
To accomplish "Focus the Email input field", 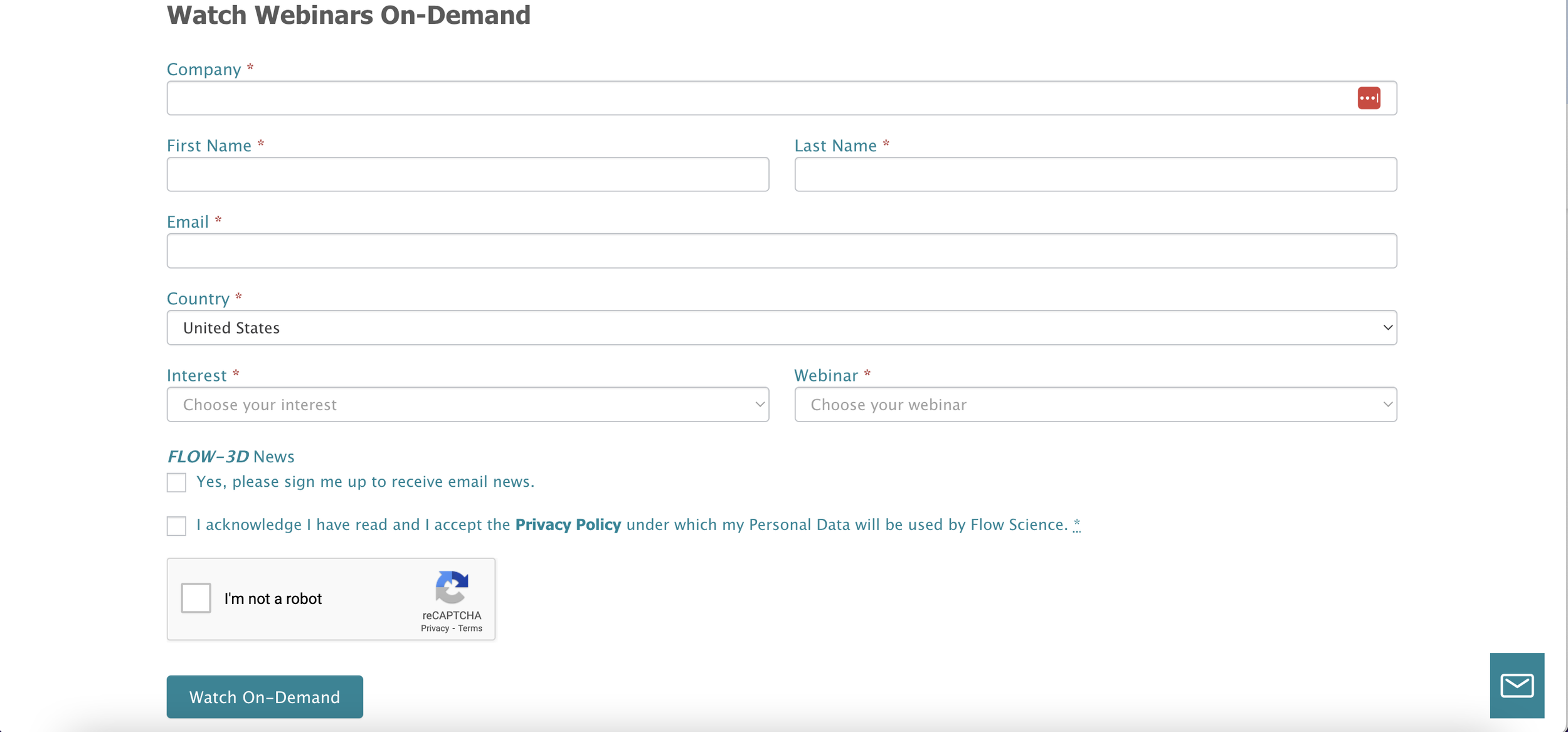I will (x=781, y=251).
